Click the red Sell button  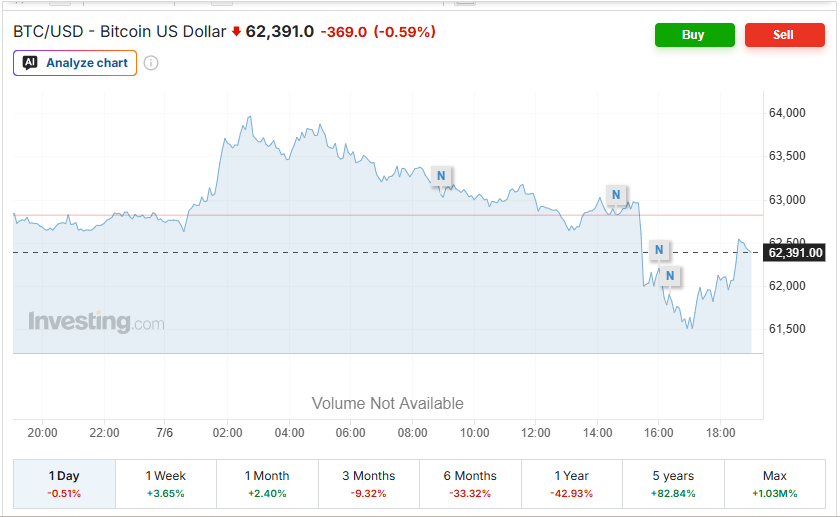pos(785,35)
